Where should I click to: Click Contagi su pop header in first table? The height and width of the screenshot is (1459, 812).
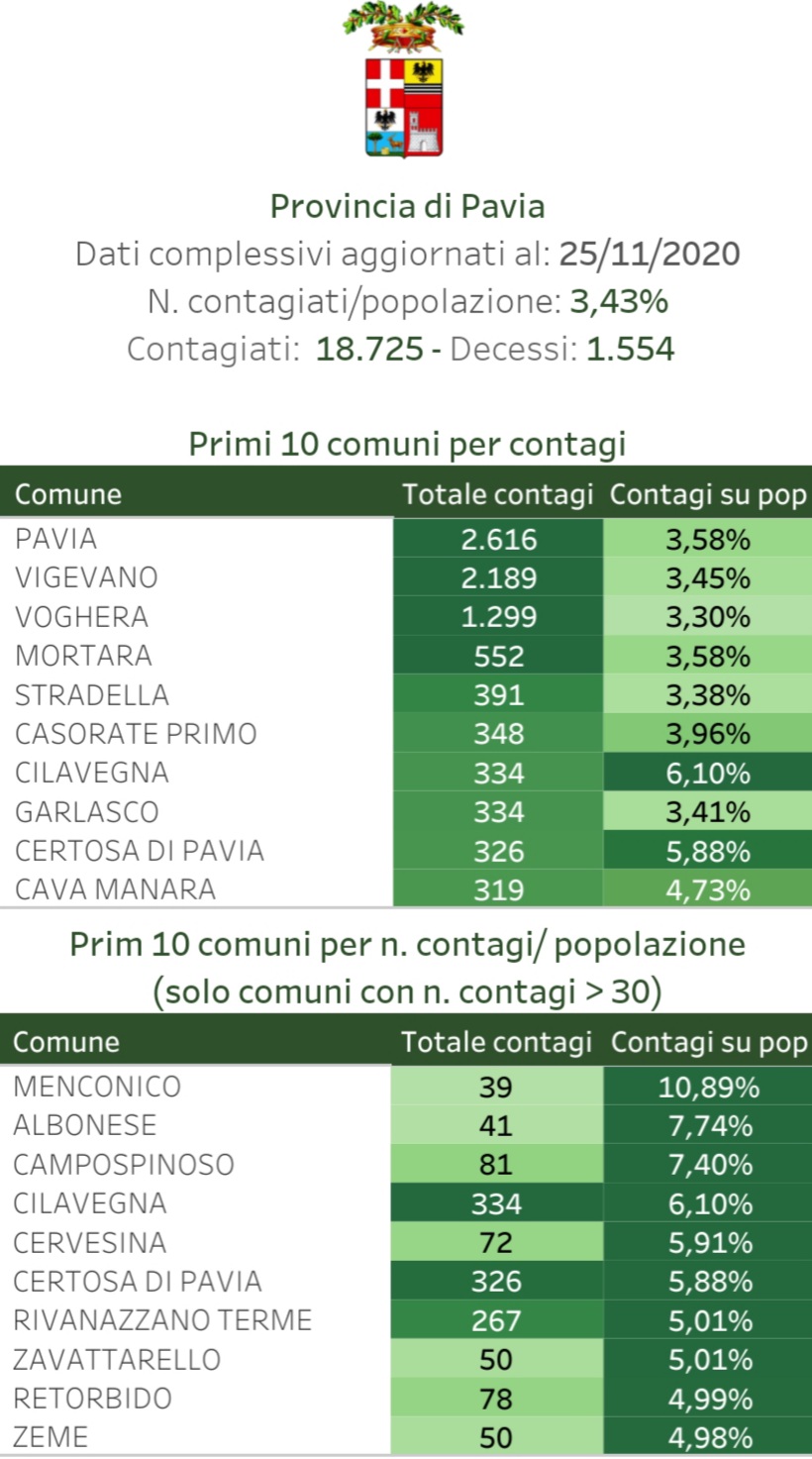pos(708,494)
